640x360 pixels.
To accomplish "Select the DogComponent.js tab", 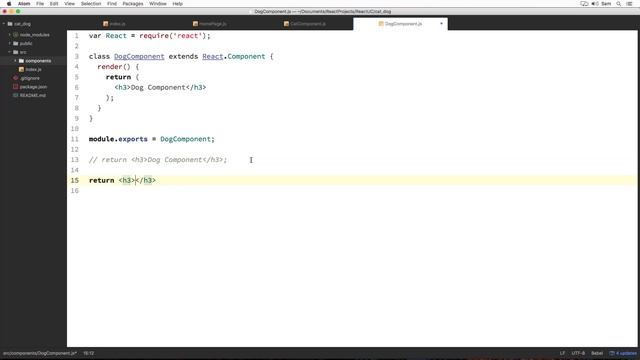I will pyautogui.click(x=400, y=24).
